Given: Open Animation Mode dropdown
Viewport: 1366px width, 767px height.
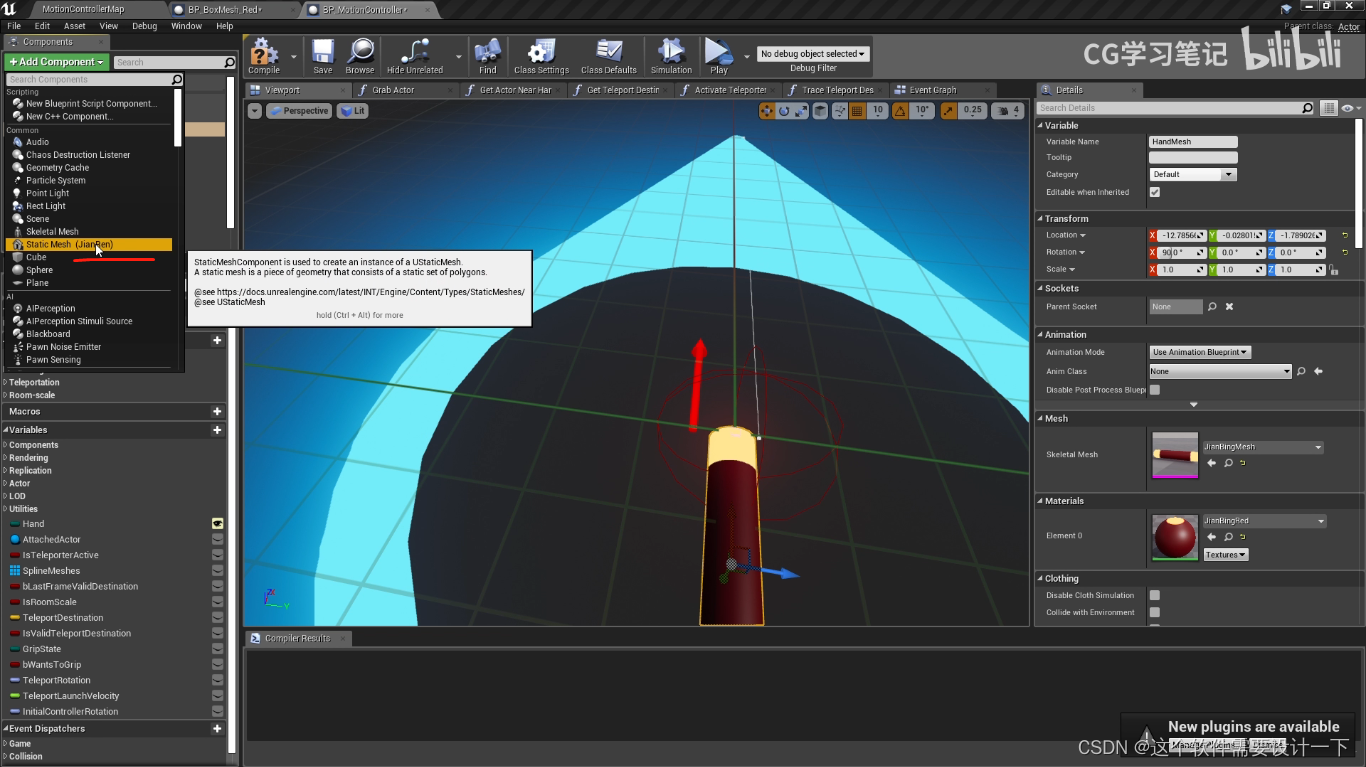Looking at the screenshot, I should tap(1200, 352).
